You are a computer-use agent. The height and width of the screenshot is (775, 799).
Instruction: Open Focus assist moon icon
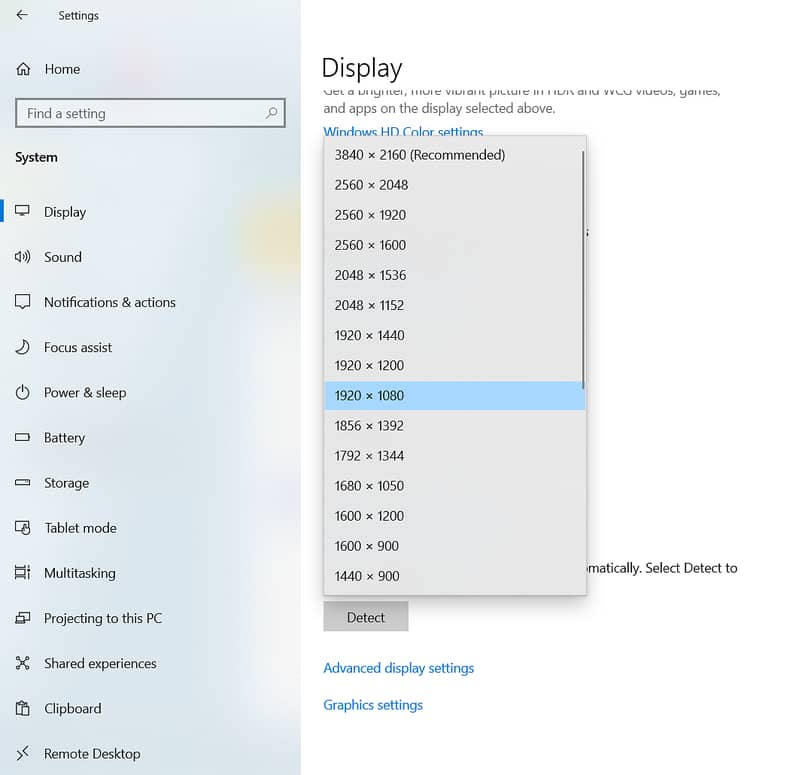point(23,347)
